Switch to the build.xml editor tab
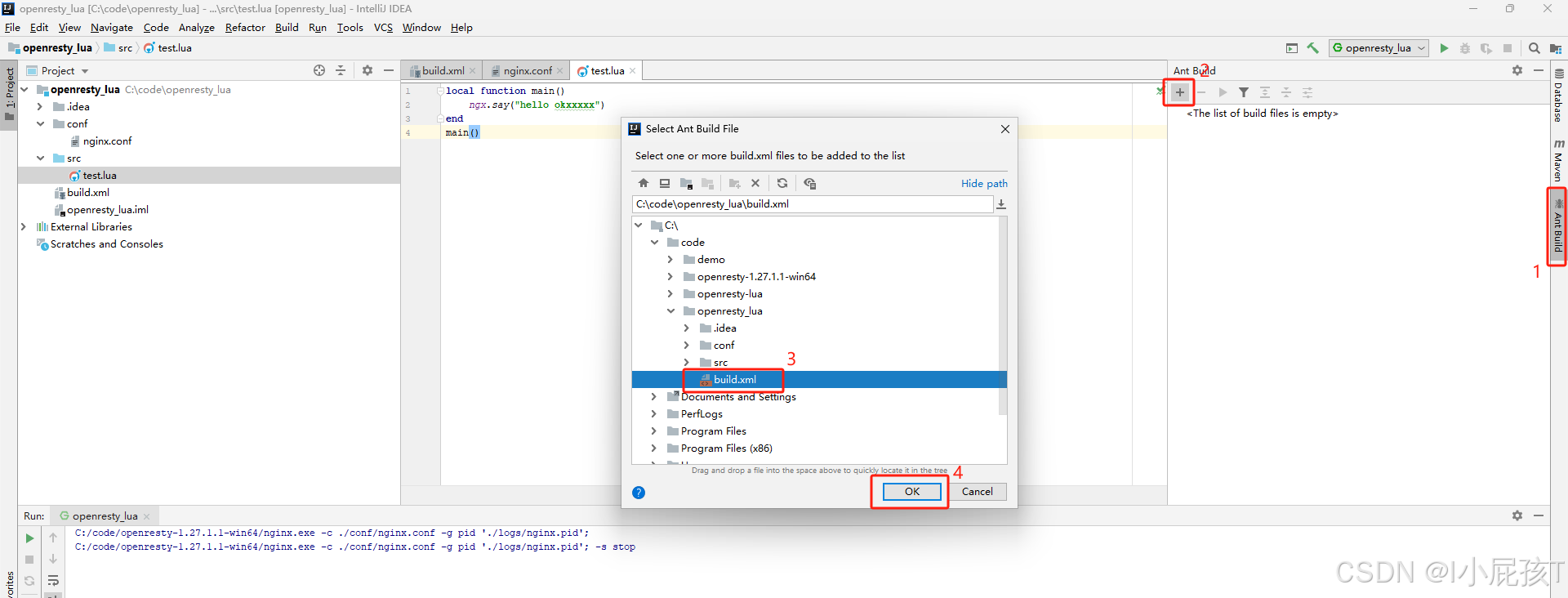 [x=442, y=71]
